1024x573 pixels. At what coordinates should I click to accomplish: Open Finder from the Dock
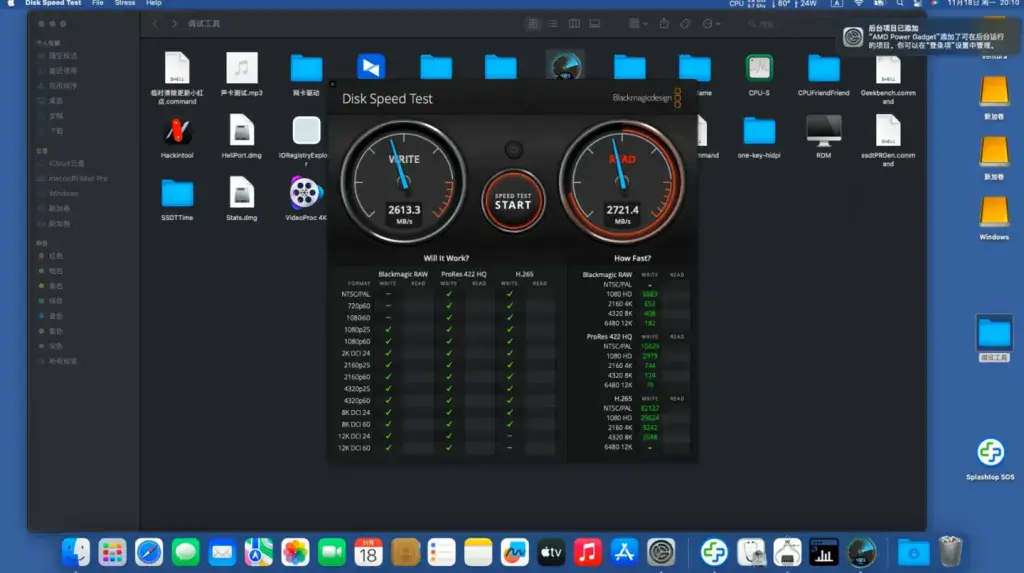click(76, 553)
